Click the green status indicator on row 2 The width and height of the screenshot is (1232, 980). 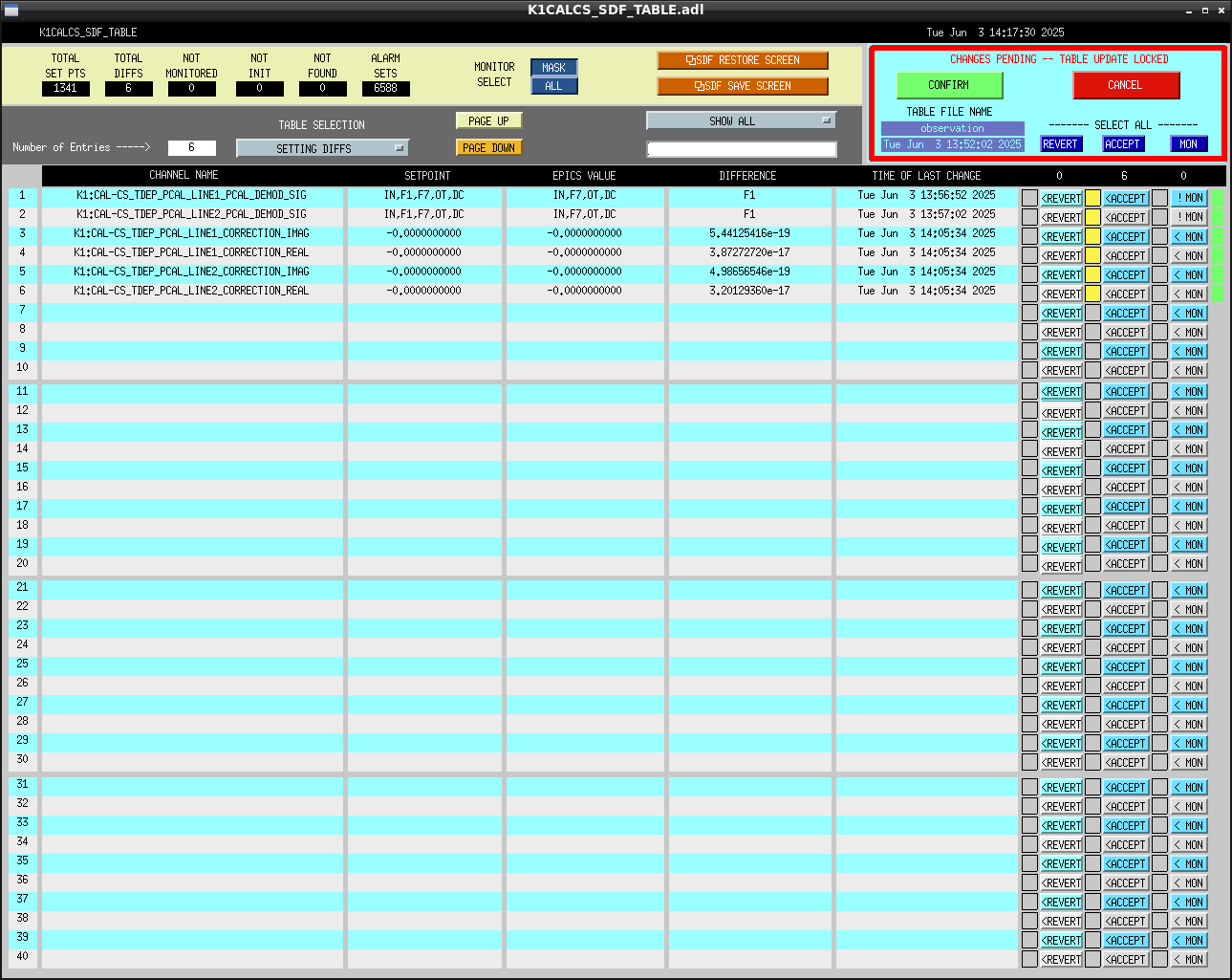[x=1217, y=217]
